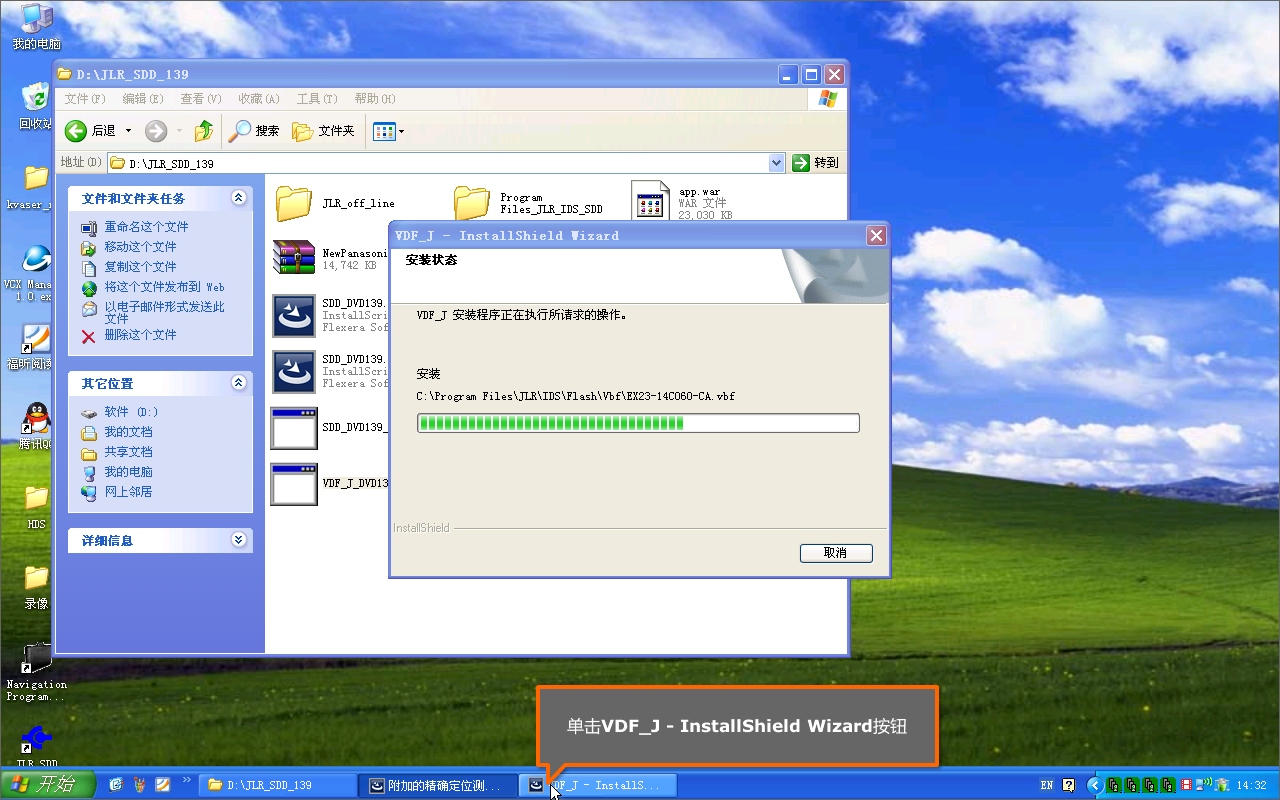This screenshot has width=1280, height=800.
Task: Click the VDF_J - InstallS... taskbar button
Action: tap(598, 785)
